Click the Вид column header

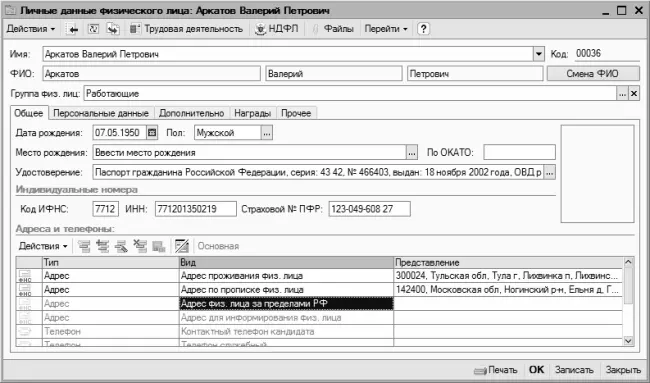[286, 262]
